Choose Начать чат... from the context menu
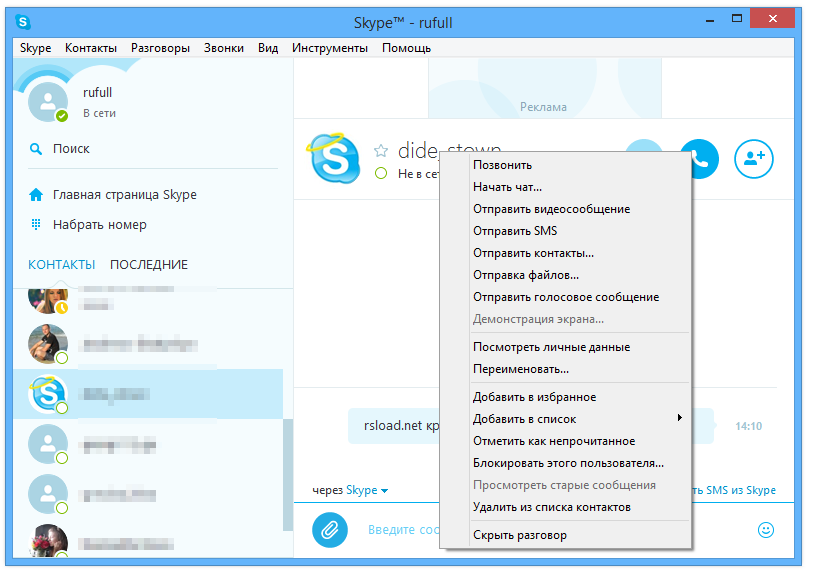 (566, 187)
